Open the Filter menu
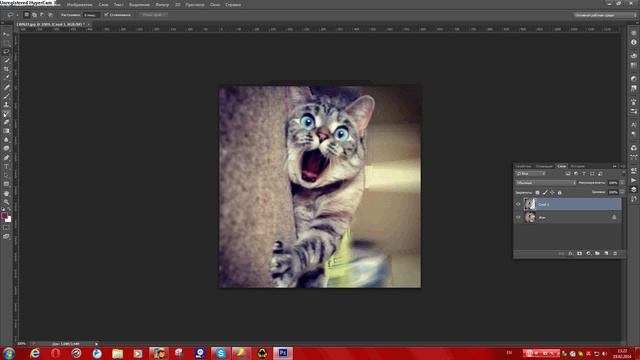 click(162, 5)
